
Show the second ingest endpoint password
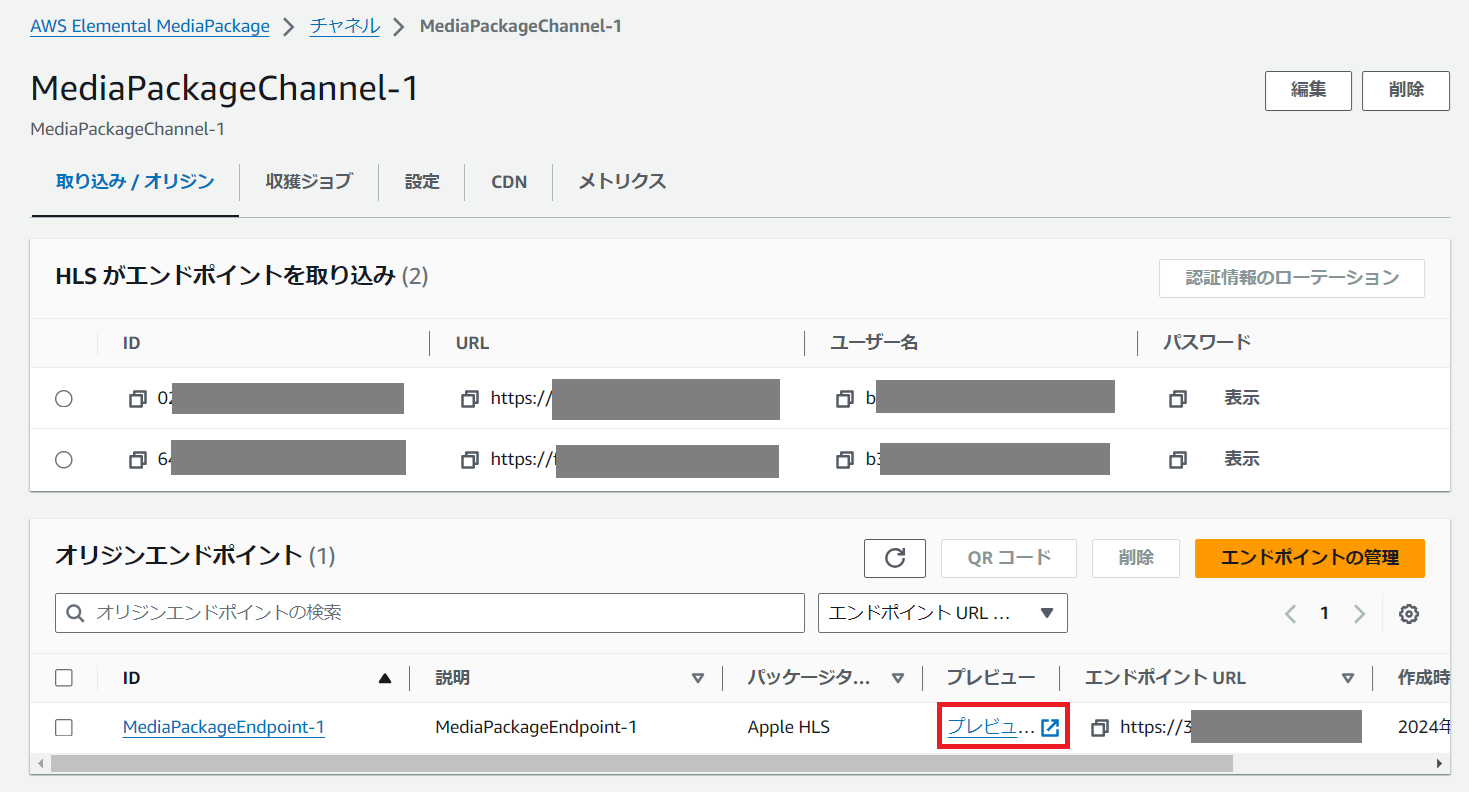point(1242,460)
